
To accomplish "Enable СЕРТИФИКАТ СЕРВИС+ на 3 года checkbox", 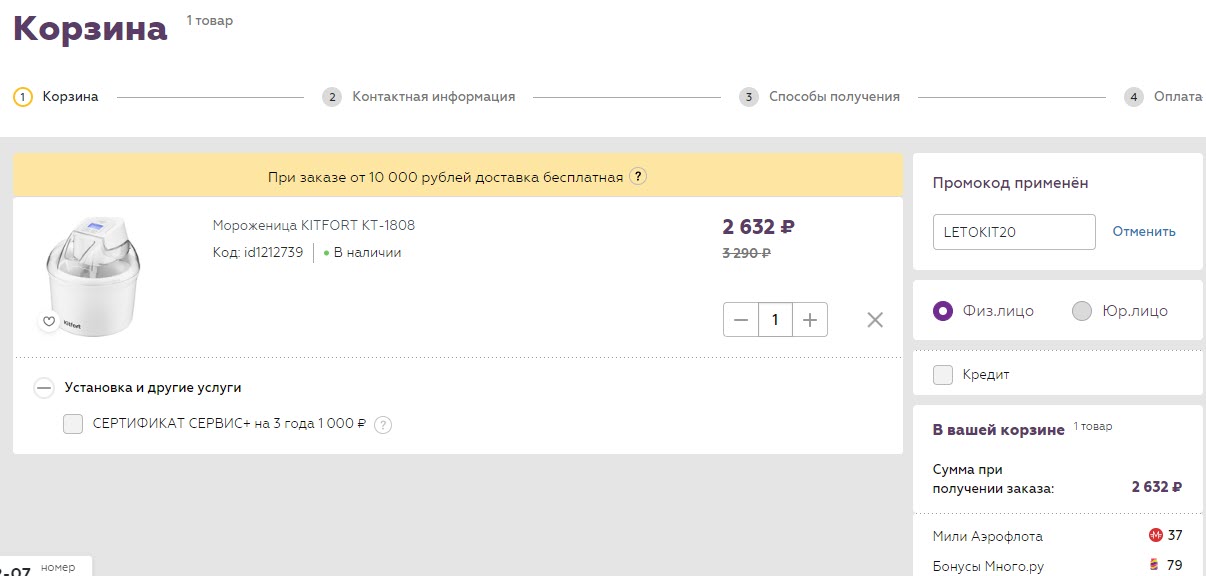I will point(73,424).
